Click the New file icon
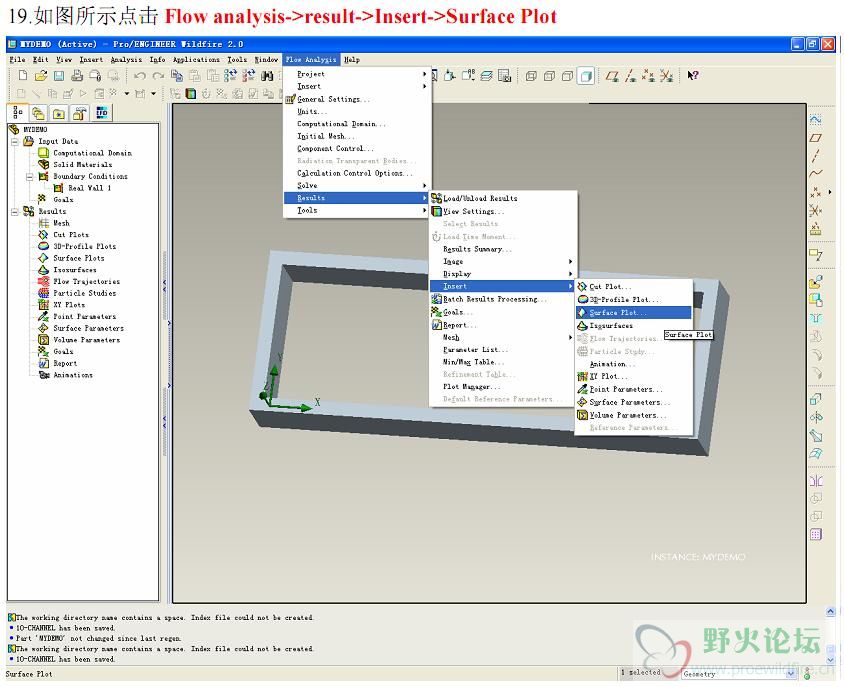 pyautogui.click(x=23, y=75)
